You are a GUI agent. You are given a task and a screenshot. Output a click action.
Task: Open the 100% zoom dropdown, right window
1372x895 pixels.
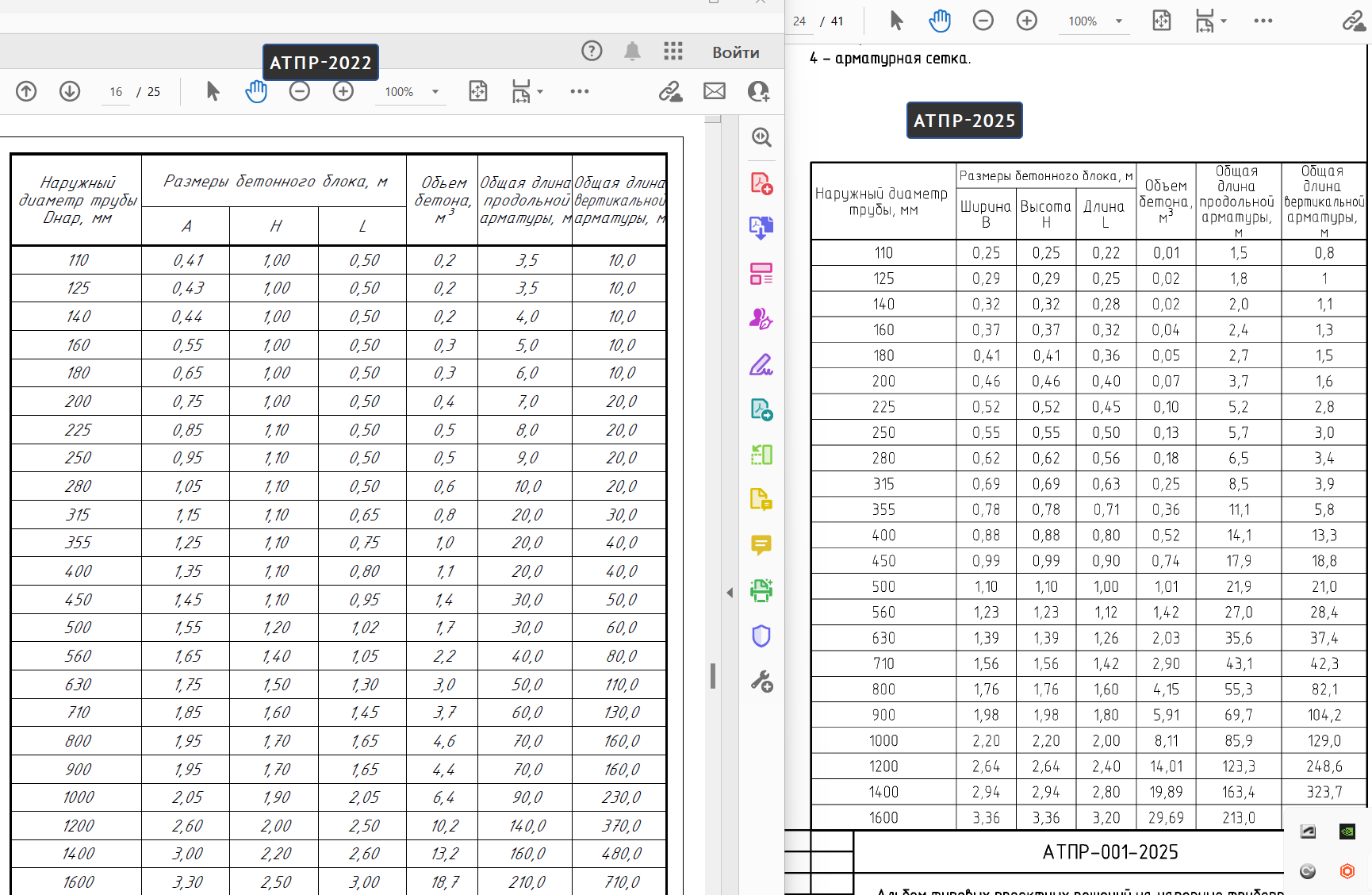coord(1094,21)
